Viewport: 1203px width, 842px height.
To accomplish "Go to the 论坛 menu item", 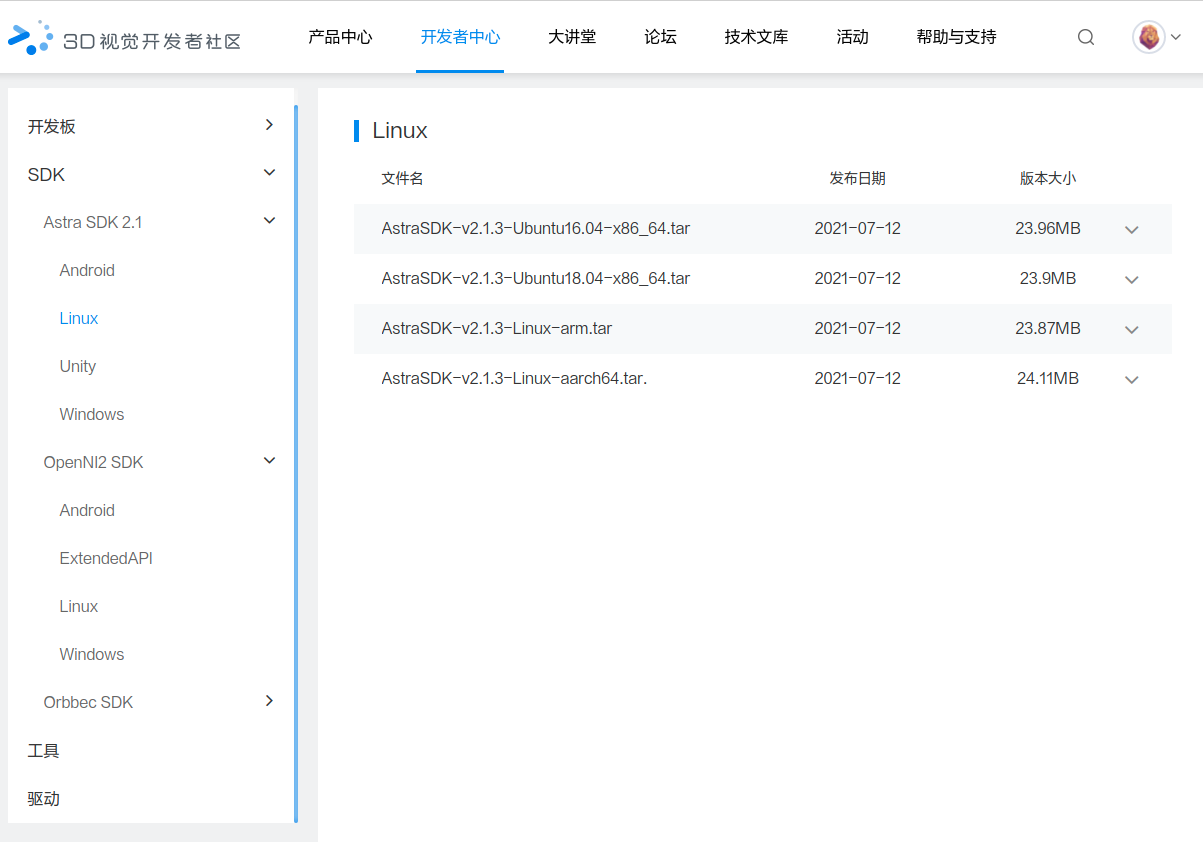I will pyautogui.click(x=660, y=37).
